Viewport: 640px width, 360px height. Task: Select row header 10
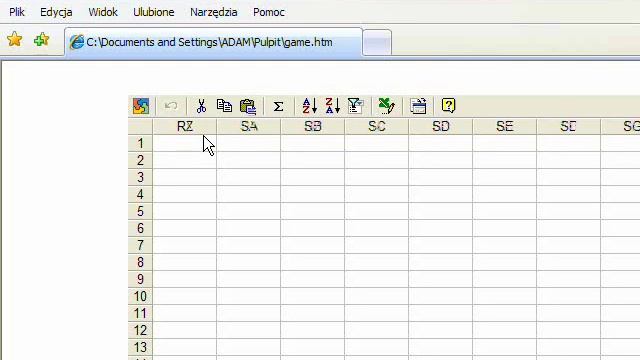pyautogui.click(x=140, y=296)
